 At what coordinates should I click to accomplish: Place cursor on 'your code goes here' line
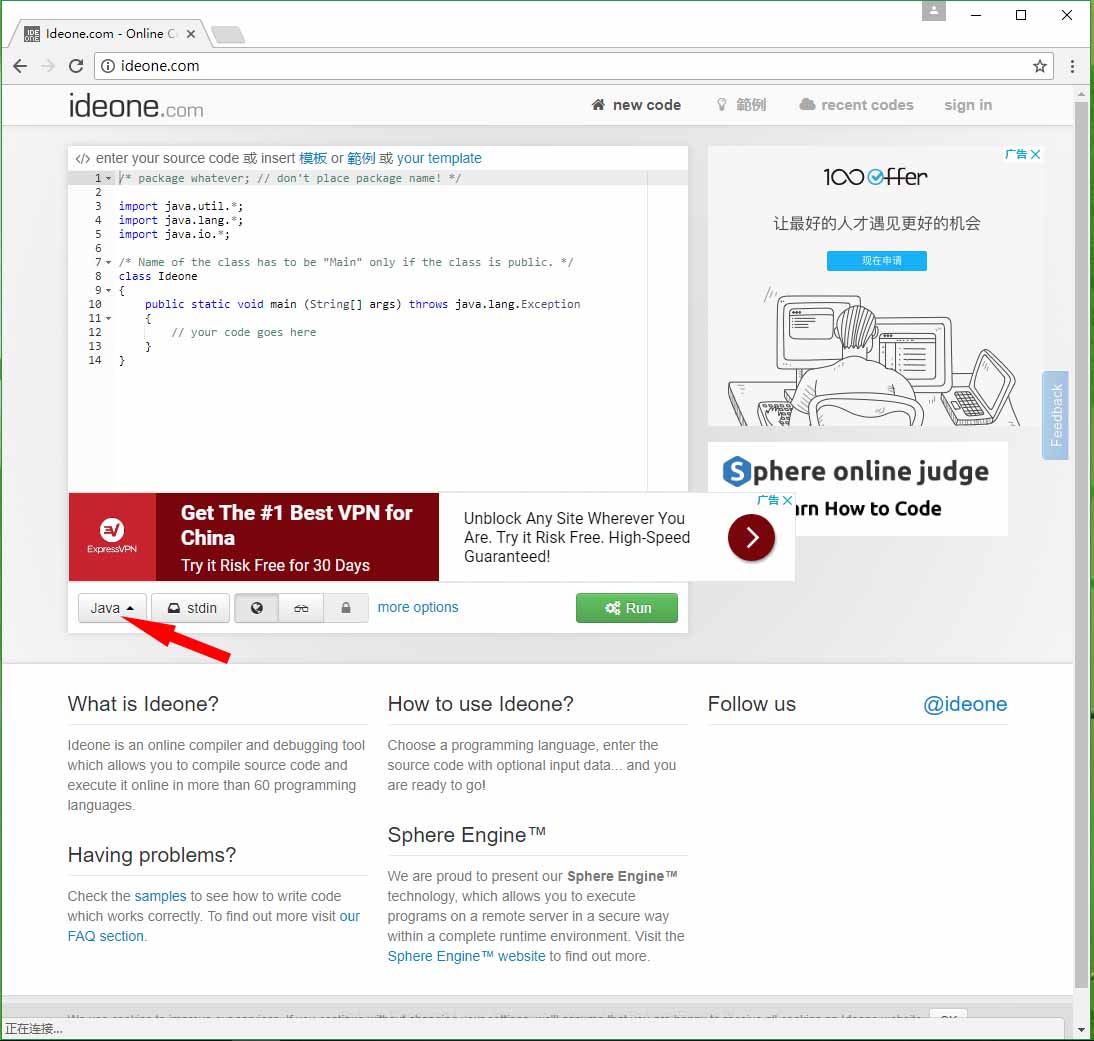point(243,332)
